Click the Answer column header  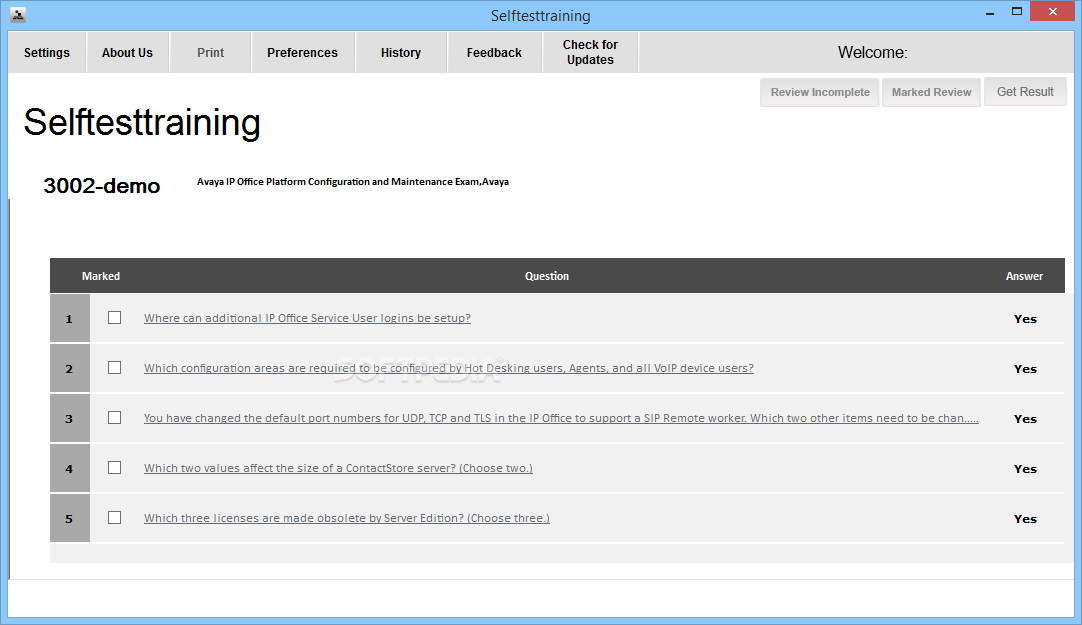pos(1024,276)
